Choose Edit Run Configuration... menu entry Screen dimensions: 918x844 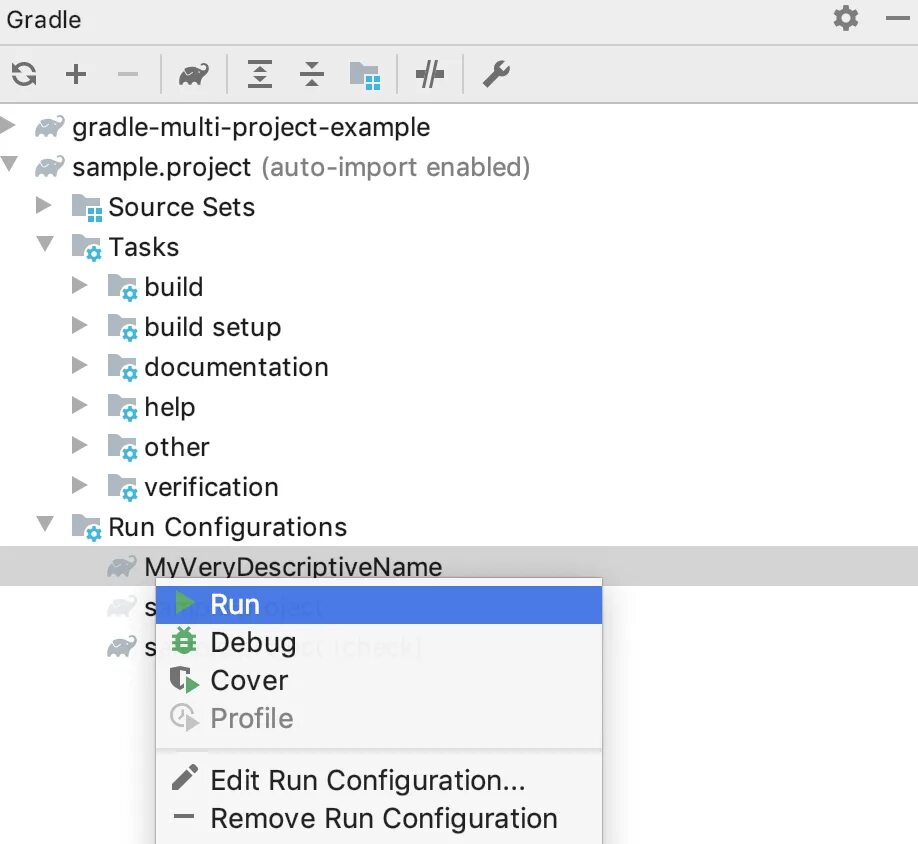point(367,780)
